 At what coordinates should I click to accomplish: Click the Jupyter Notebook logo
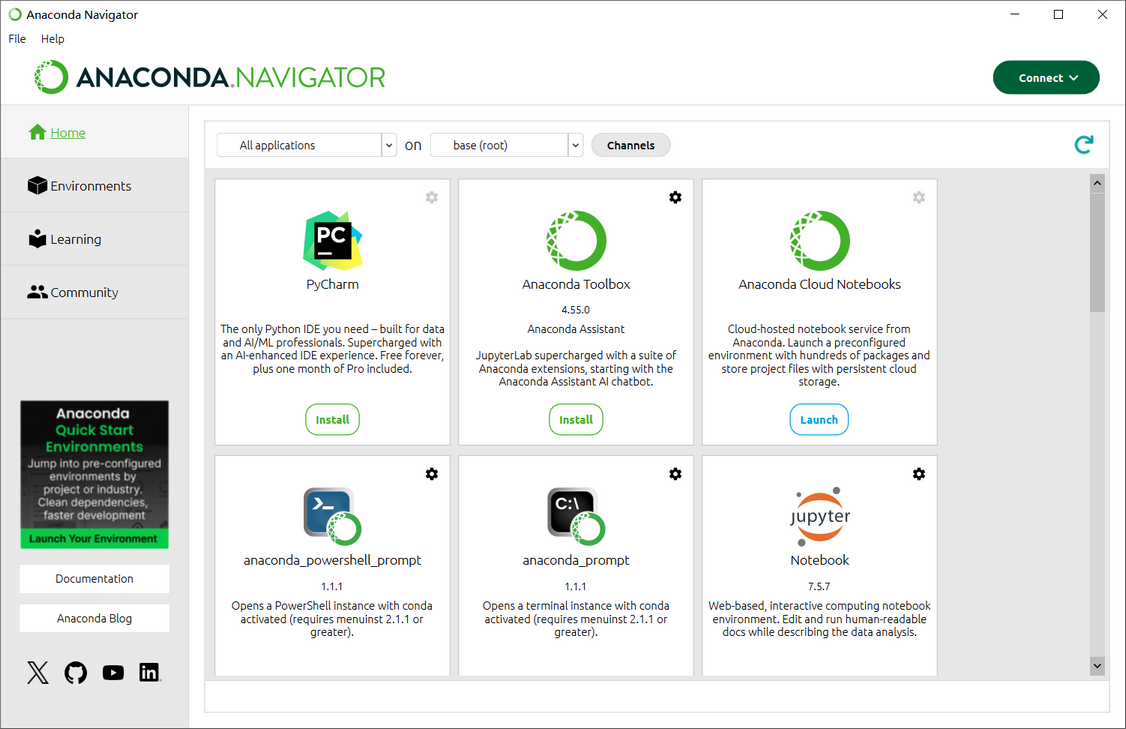pos(819,516)
